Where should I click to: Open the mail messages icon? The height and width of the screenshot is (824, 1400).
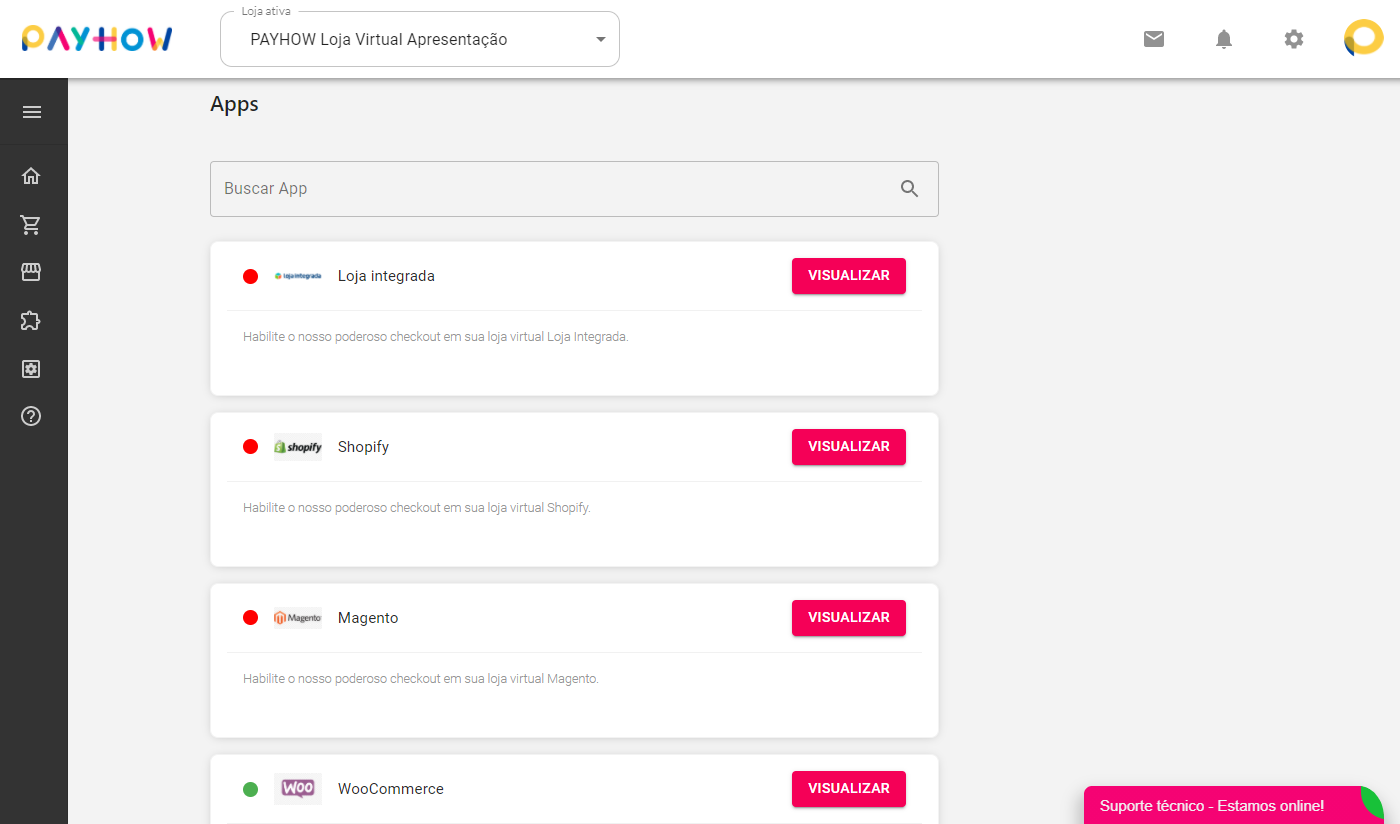pyautogui.click(x=1154, y=39)
